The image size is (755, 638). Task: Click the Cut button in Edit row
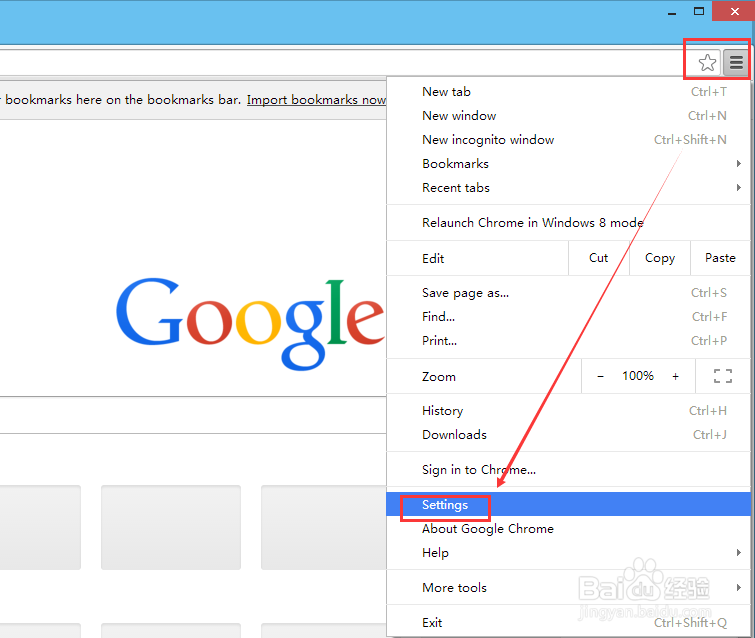click(x=599, y=258)
